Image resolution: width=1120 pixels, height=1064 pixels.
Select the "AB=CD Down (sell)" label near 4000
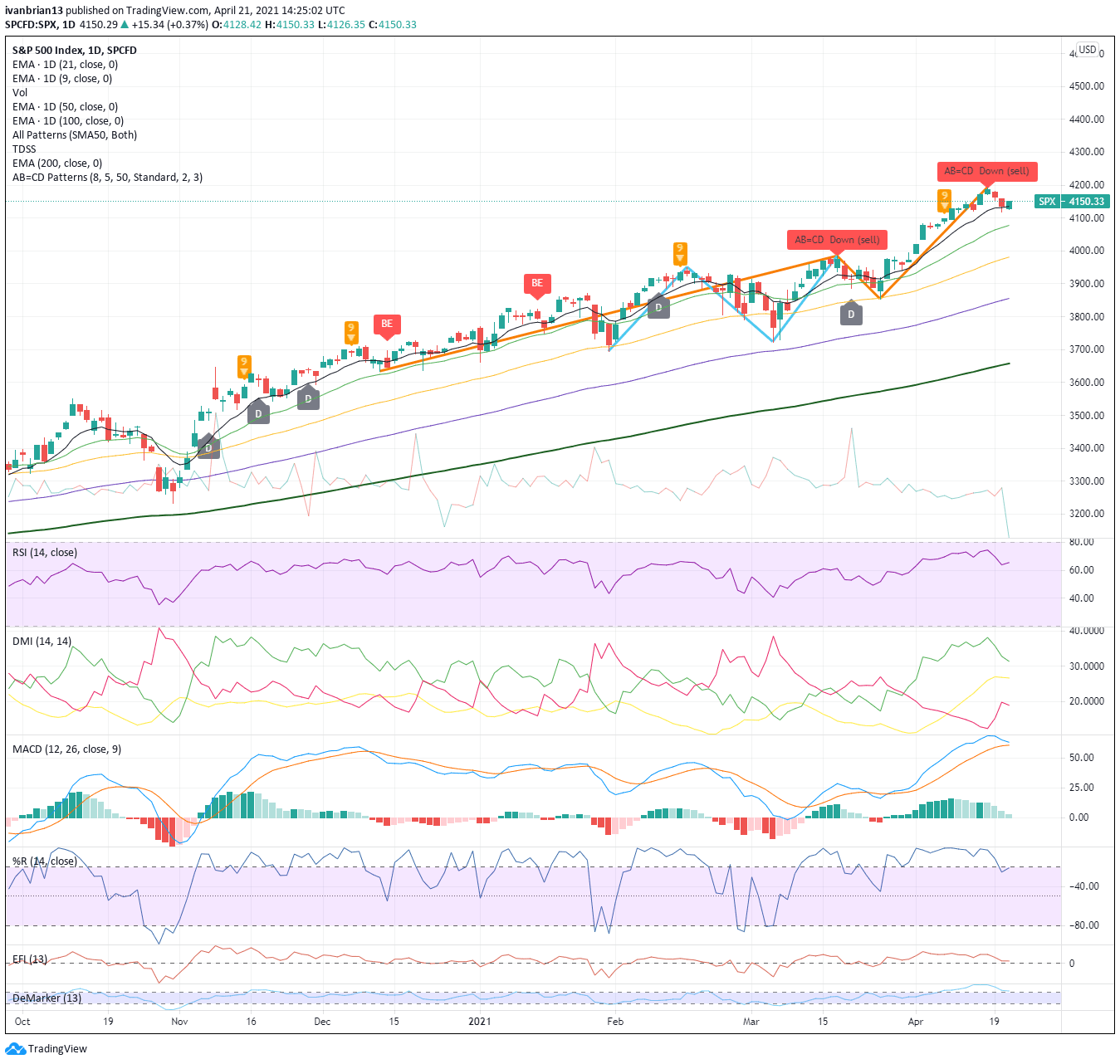(x=836, y=240)
